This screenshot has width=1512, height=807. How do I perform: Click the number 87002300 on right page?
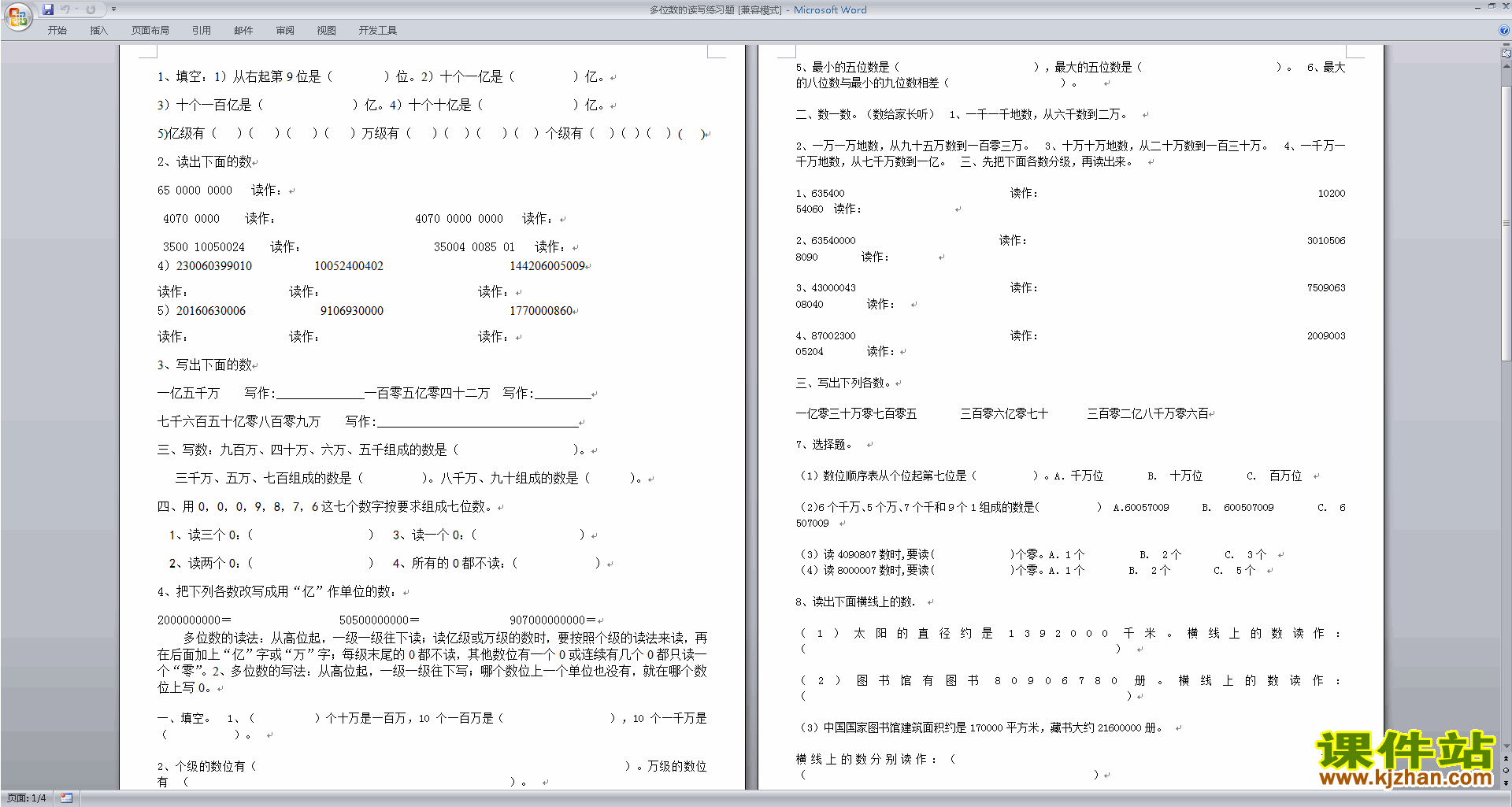pyautogui.click(x=833, y=336)
